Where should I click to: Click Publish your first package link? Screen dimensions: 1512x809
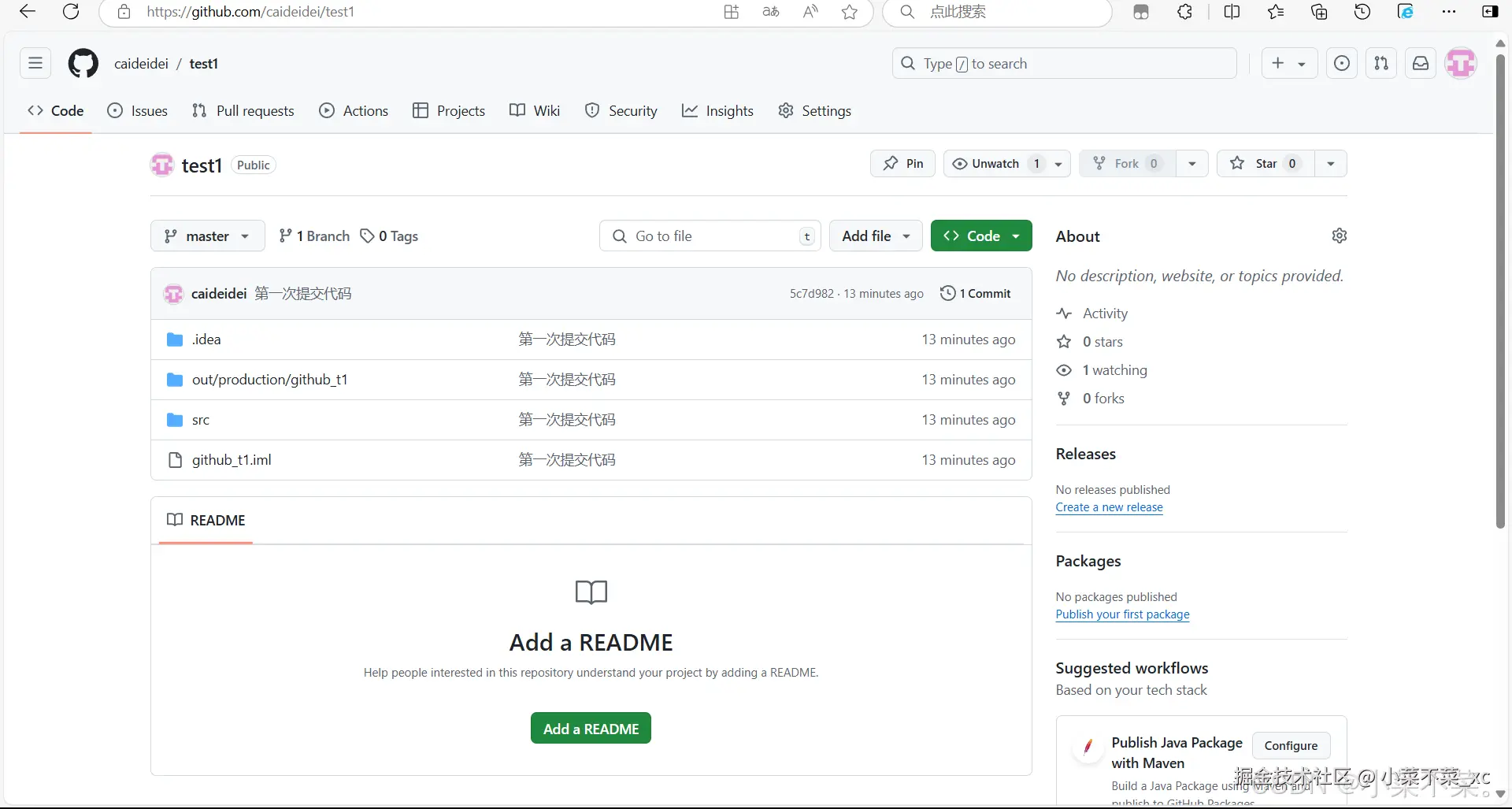[1122, 614]
